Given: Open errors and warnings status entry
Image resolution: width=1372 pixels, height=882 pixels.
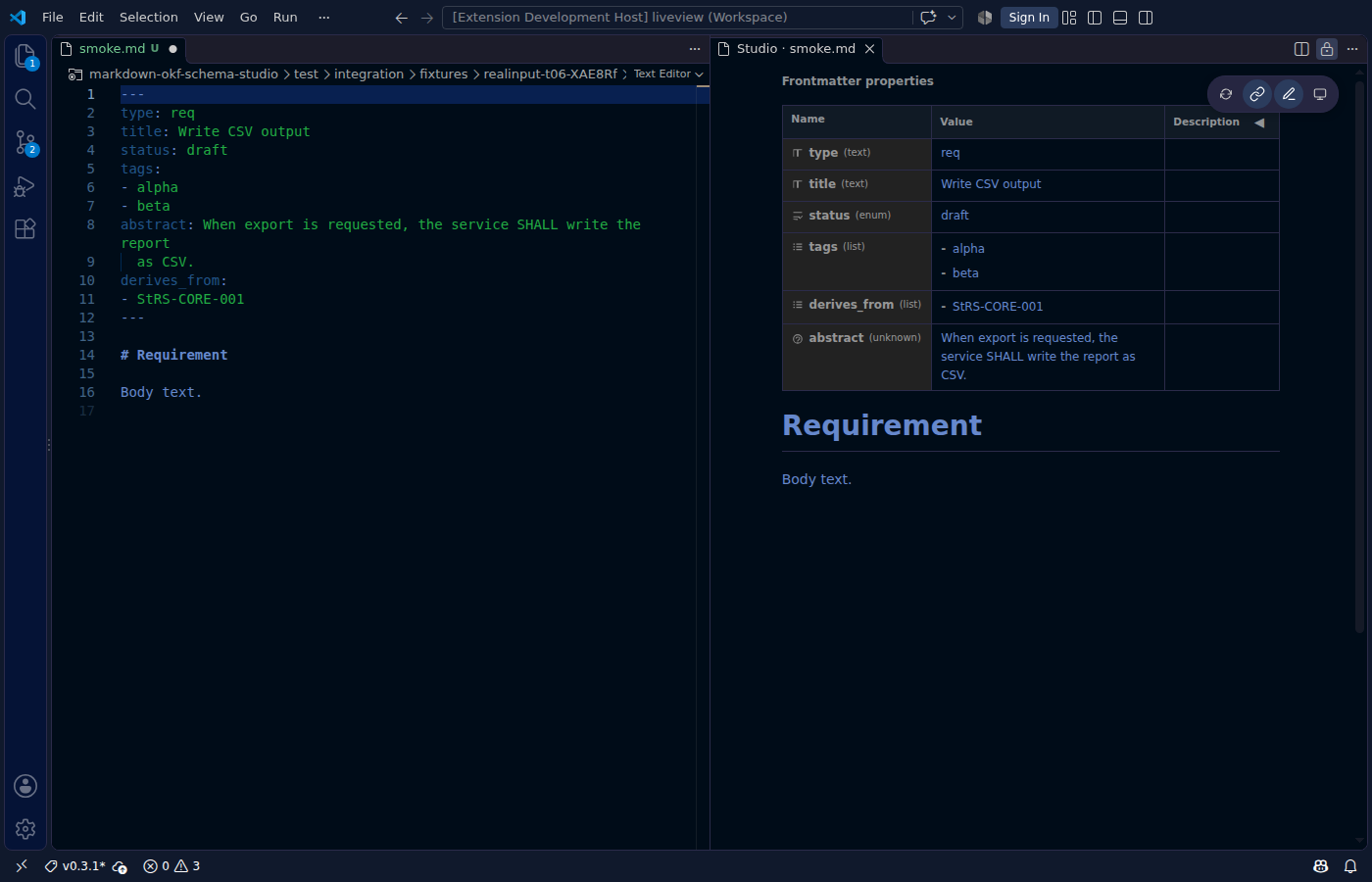Looking at the screenshot, I should click(171, 866).
